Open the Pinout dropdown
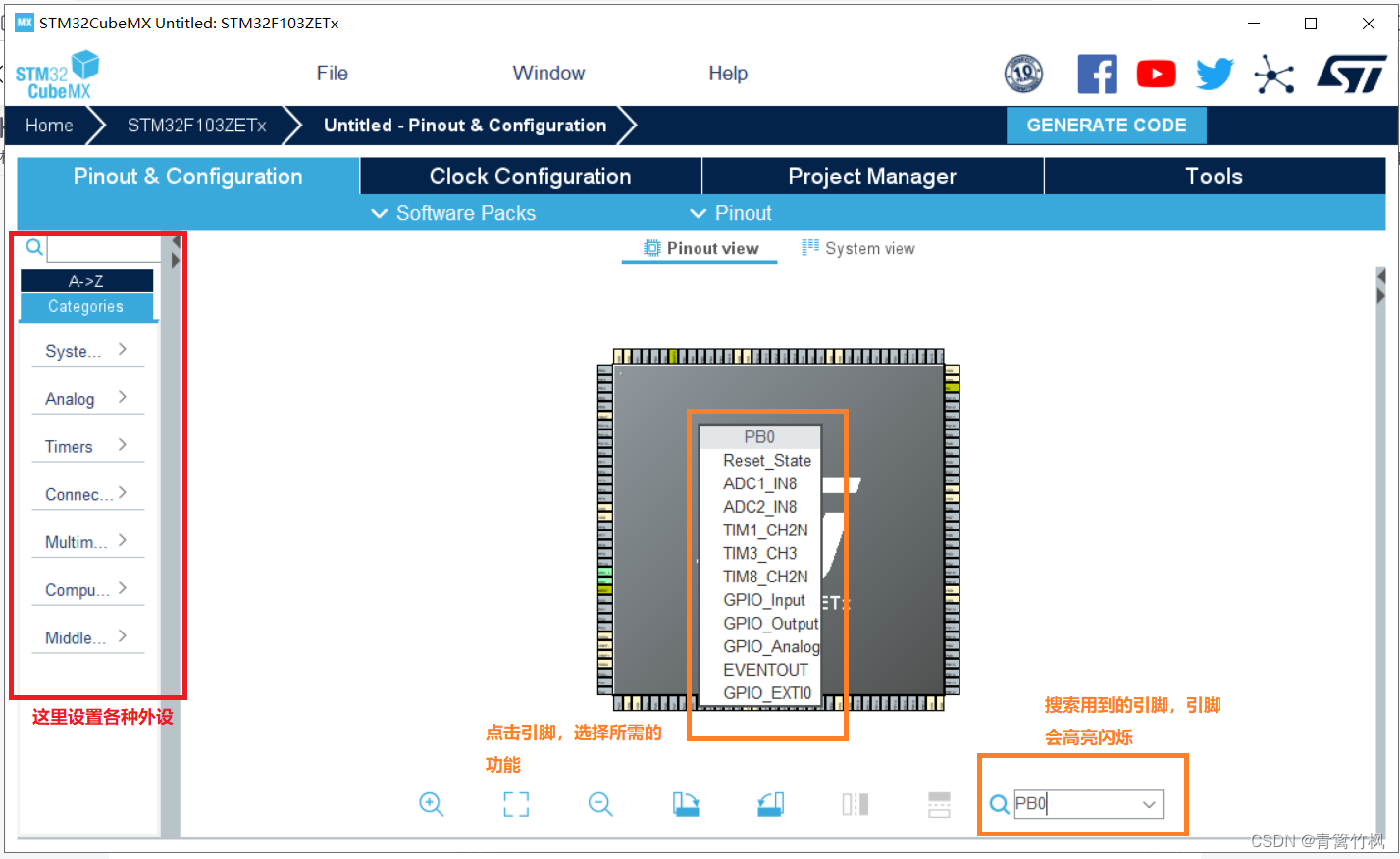This screenshot has height=859, width=1400. coord(731,213)
